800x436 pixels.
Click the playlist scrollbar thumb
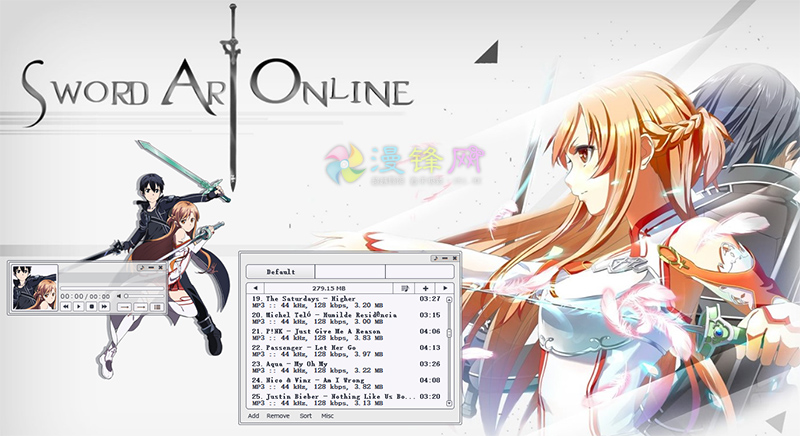pos(449,333)
